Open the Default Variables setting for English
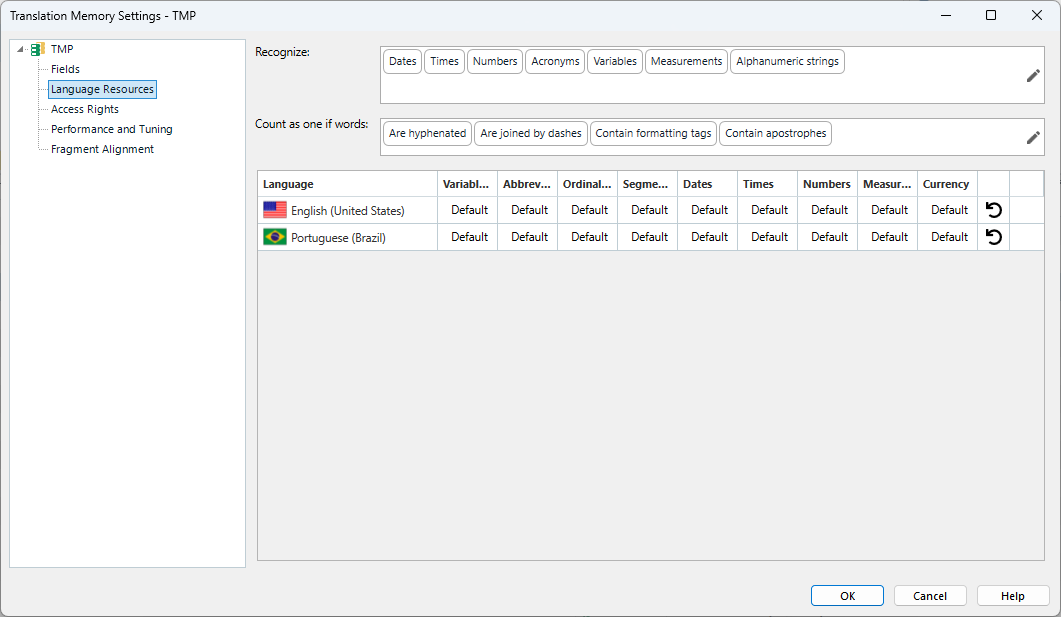The width and height of the screenshot is (1061, 617). tap(467, 209)
